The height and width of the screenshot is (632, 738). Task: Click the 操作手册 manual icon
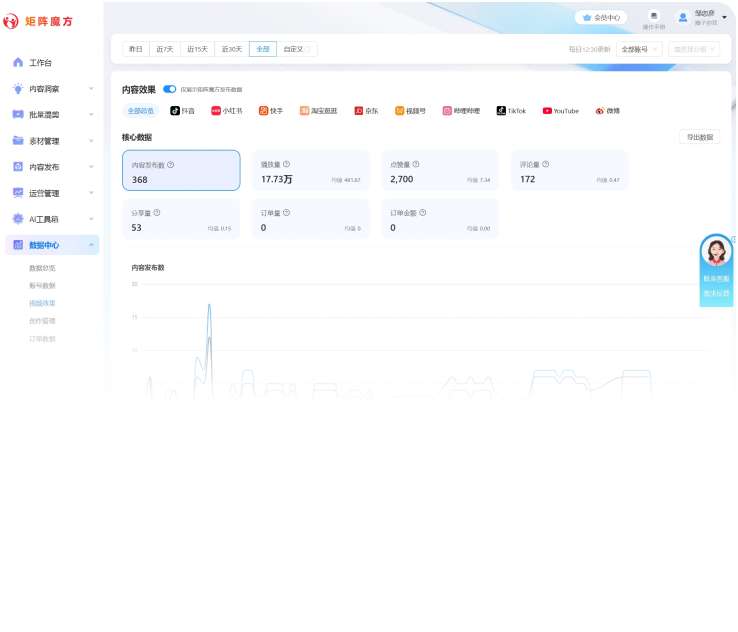point(653,16)
